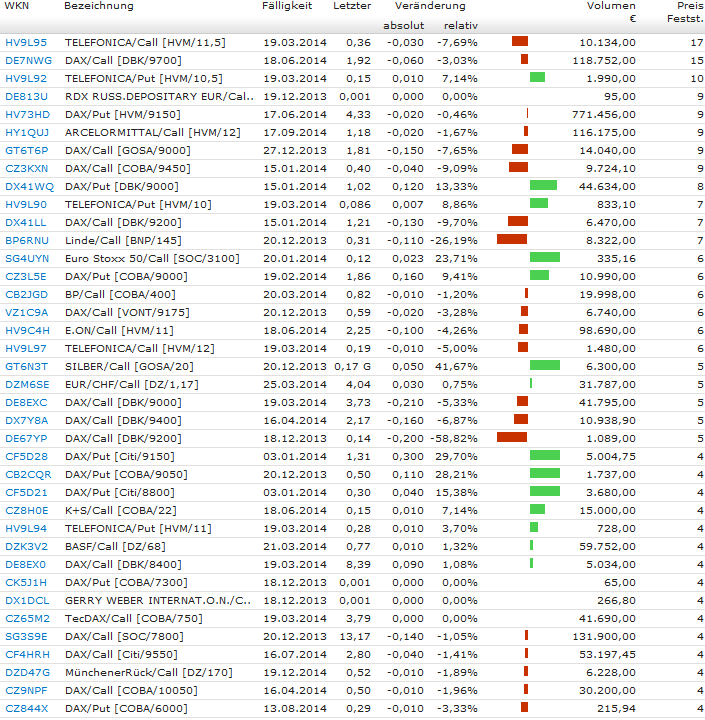This screenshot has height=720, width=705.
Task: Open WKN link CZ3KXN
Action: click(27, 169)
